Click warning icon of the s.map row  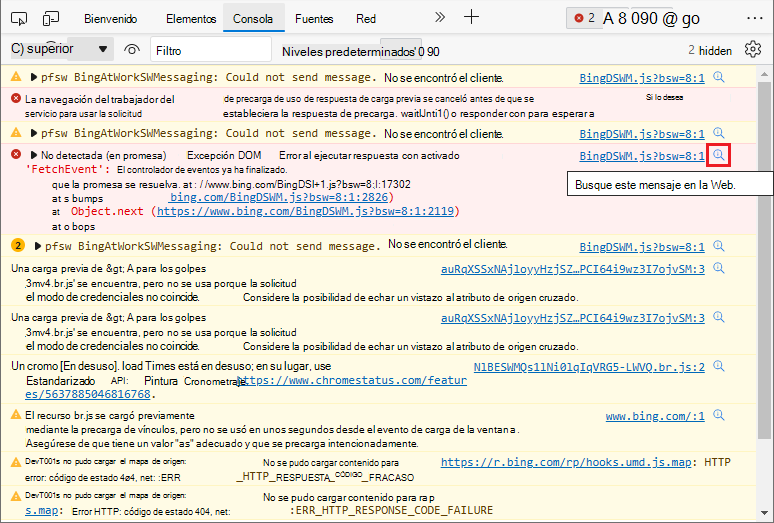pos(16,496)
